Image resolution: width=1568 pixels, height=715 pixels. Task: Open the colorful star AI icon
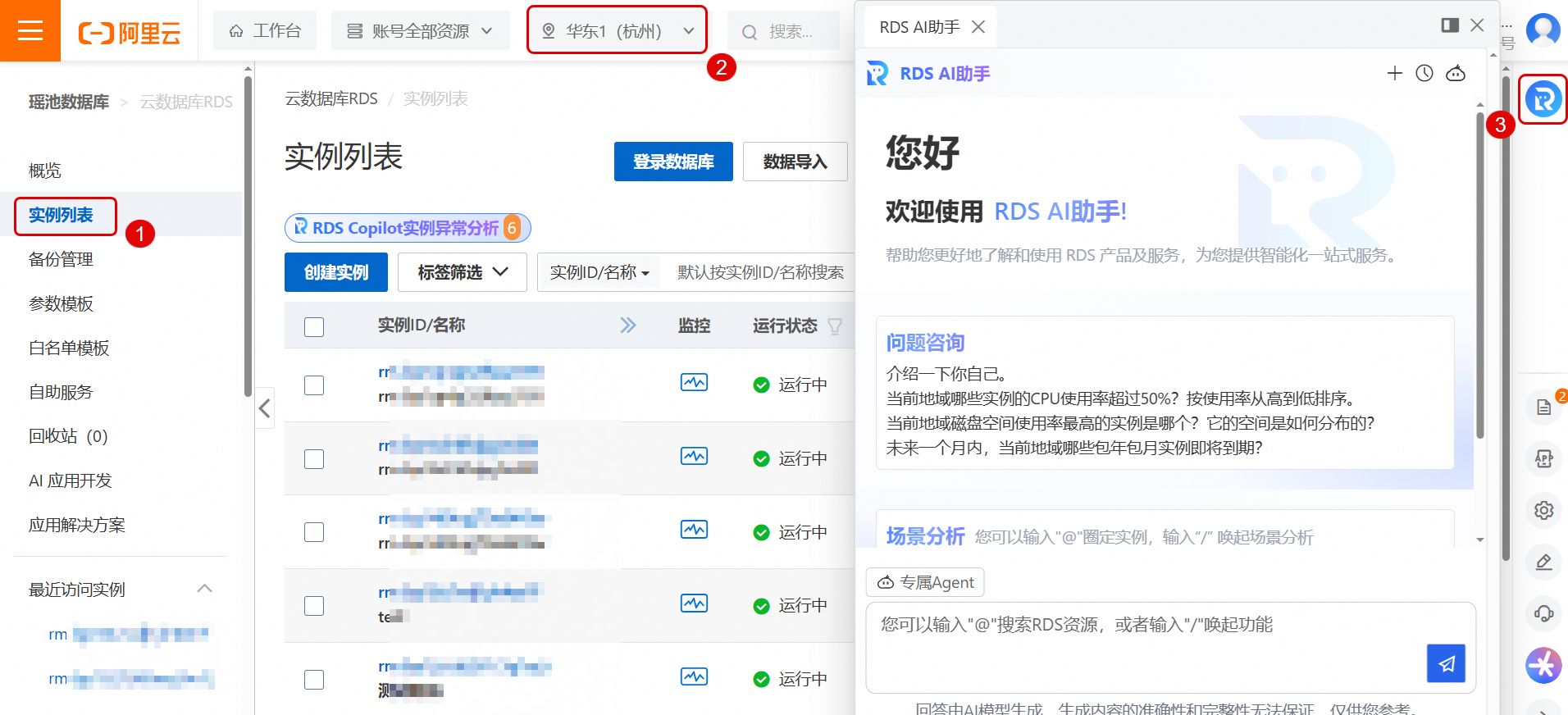(1543, 665)
